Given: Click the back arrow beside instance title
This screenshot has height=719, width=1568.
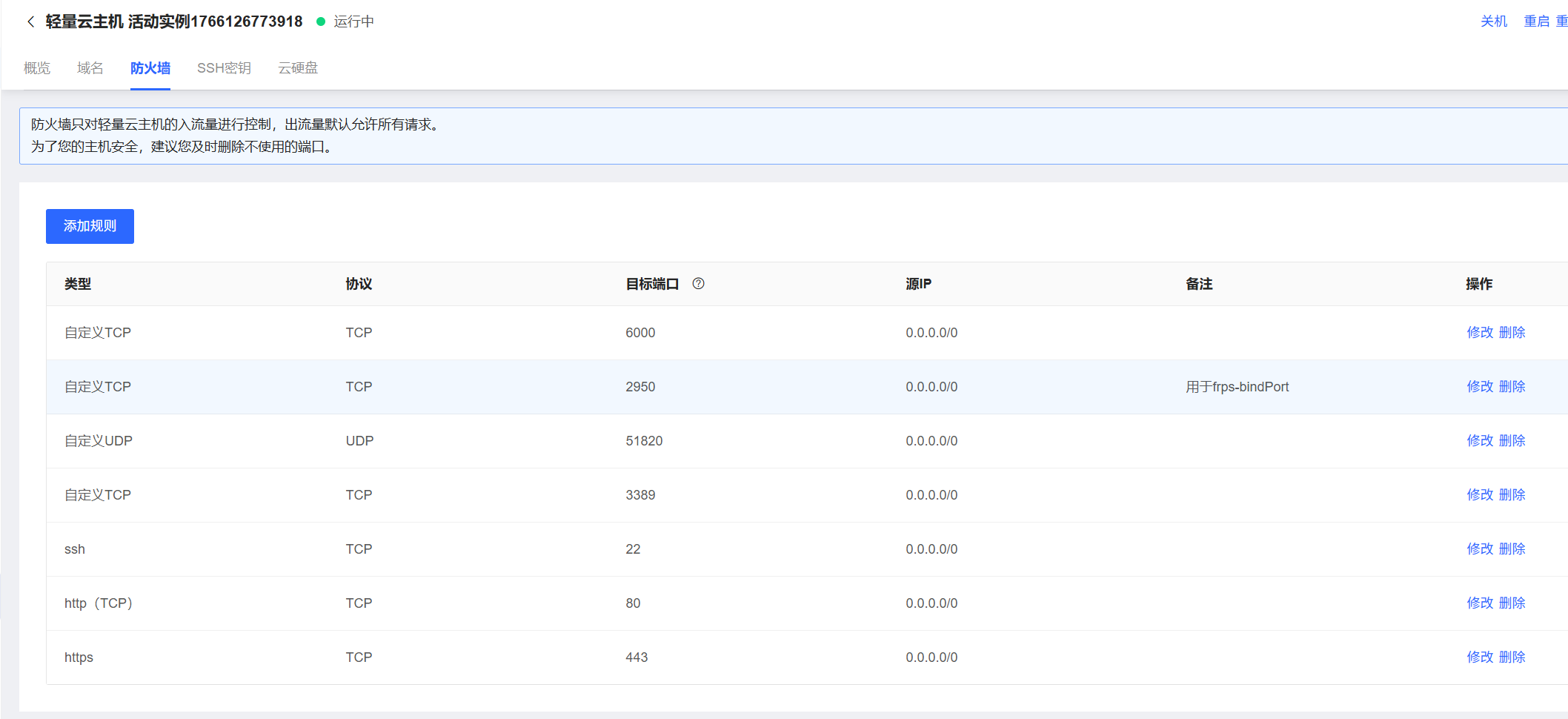Looking at the screenshot, I should pos(30,21).
